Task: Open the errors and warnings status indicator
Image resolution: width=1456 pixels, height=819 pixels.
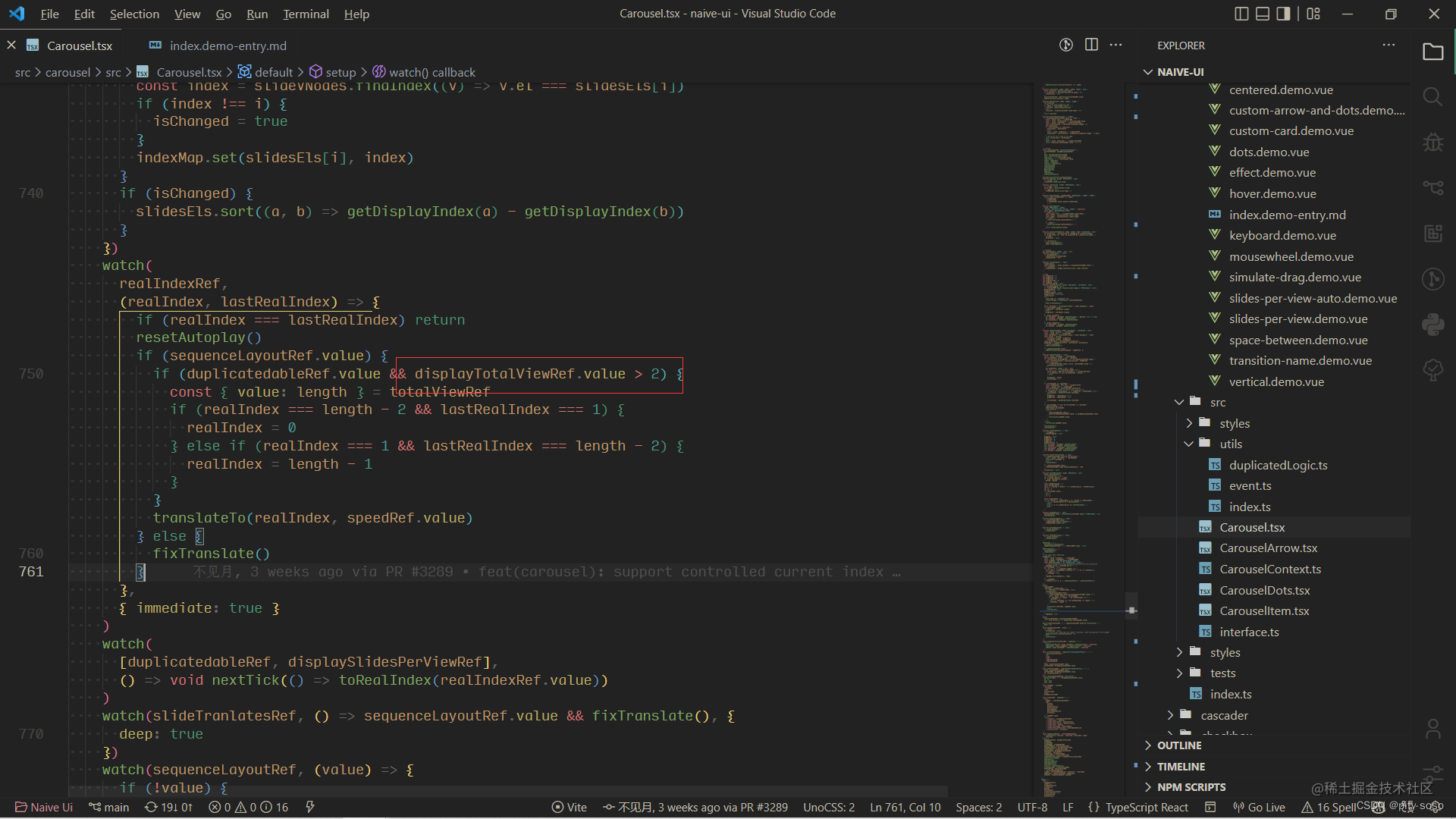Action: coord(249,808)
